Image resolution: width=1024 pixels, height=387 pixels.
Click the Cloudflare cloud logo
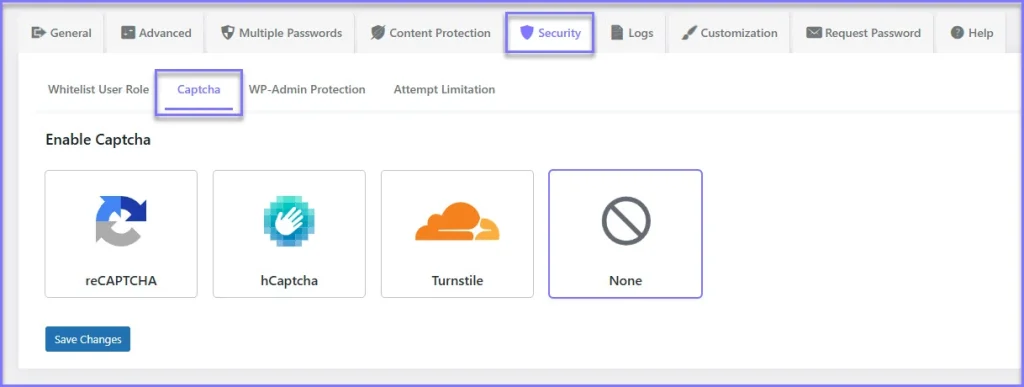[x=457, y=222]
